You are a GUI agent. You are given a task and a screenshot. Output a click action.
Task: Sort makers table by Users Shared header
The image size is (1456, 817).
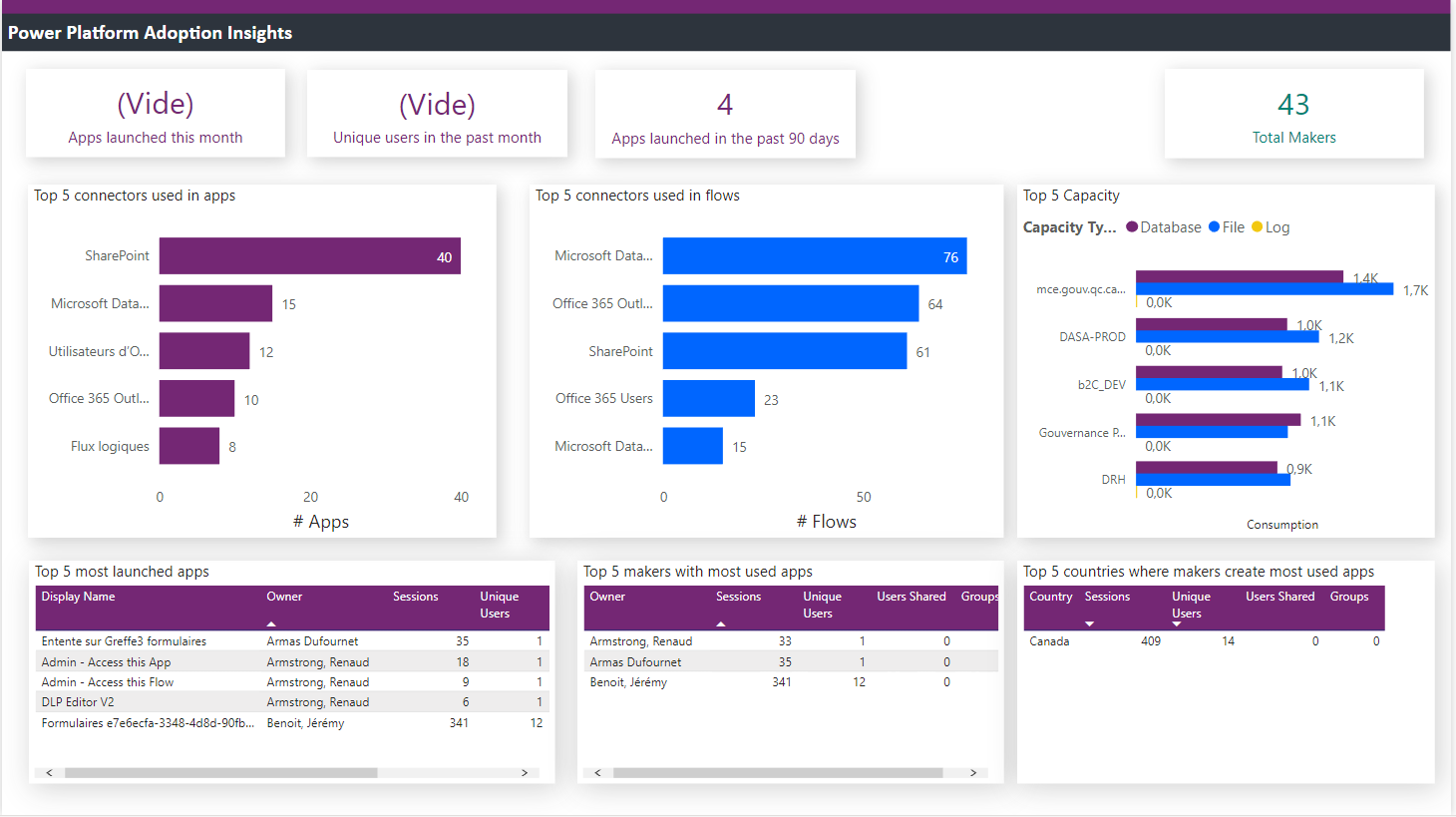[x=911, y=597]
